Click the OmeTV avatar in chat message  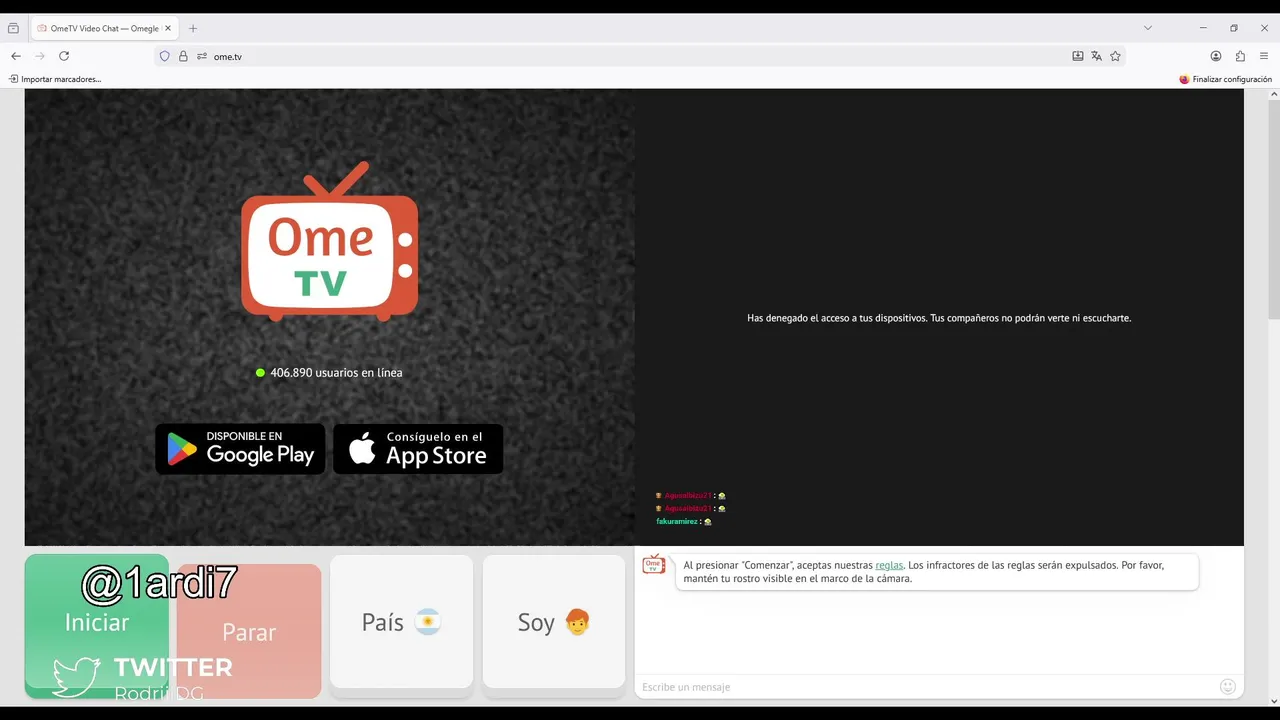pyautogui.click(x=654, y=565)
